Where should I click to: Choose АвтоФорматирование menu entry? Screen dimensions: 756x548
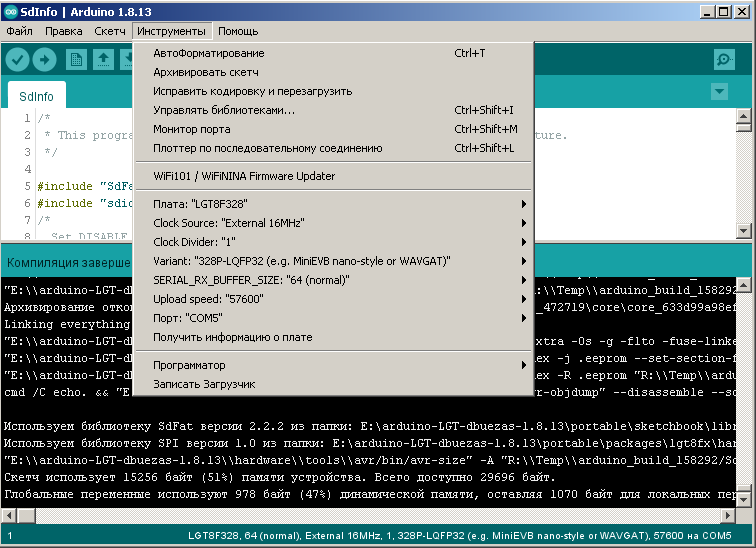[333, 53]
